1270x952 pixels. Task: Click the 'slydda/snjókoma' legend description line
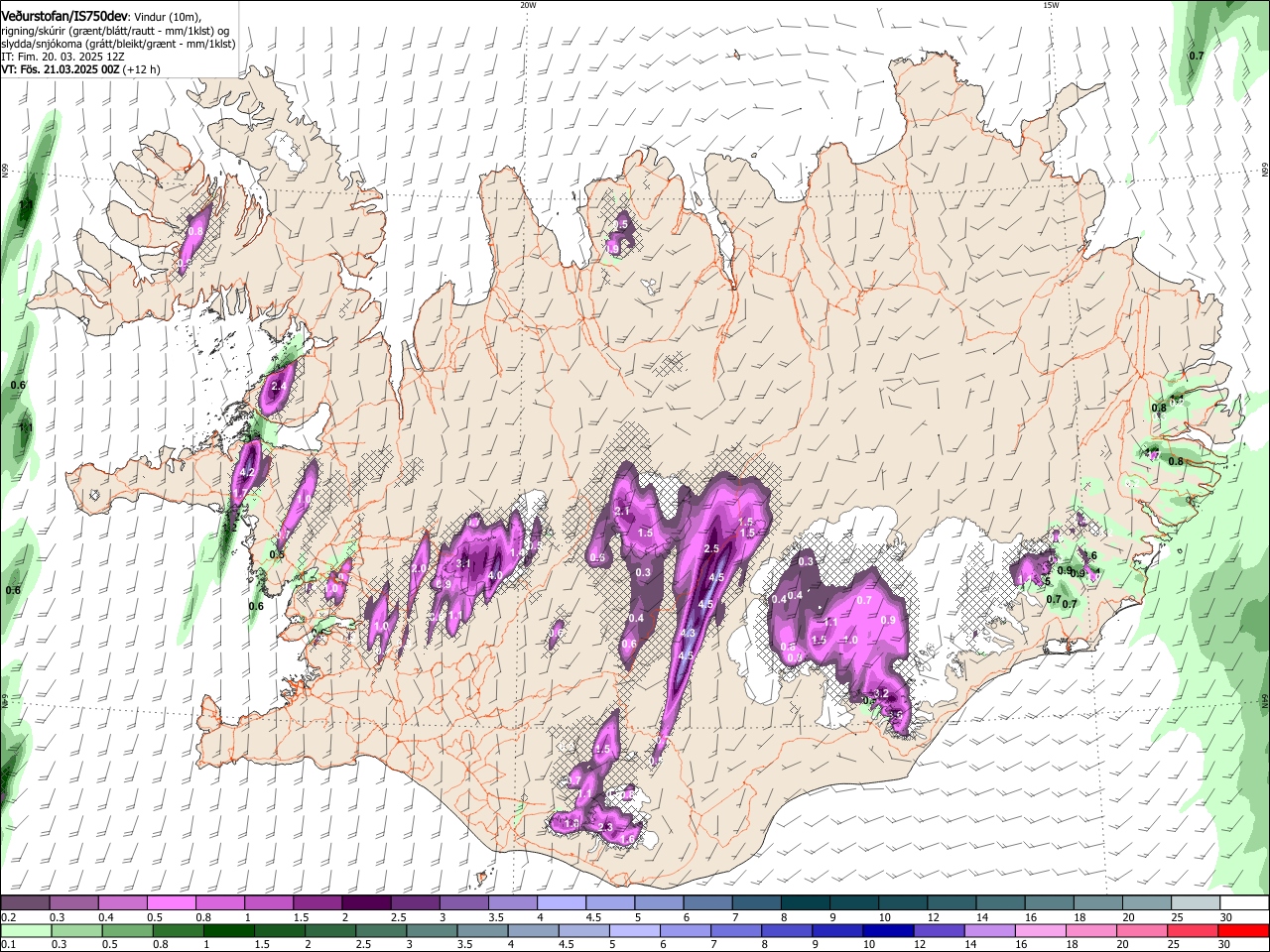tap(118, 44)
